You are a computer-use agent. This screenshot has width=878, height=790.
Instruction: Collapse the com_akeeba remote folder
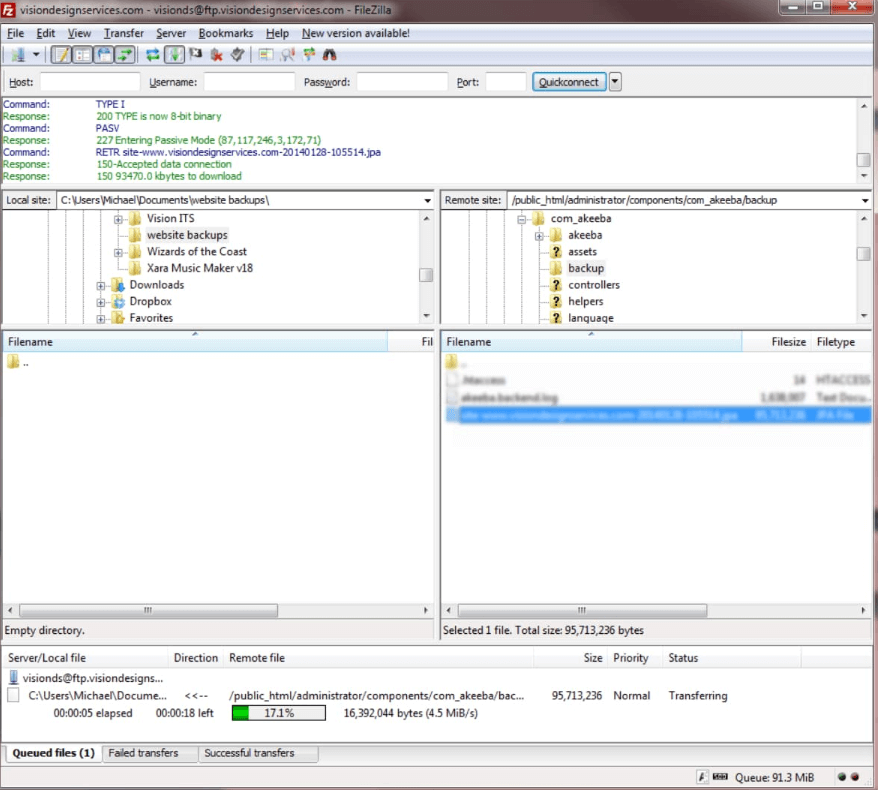(x=522, y=219)
